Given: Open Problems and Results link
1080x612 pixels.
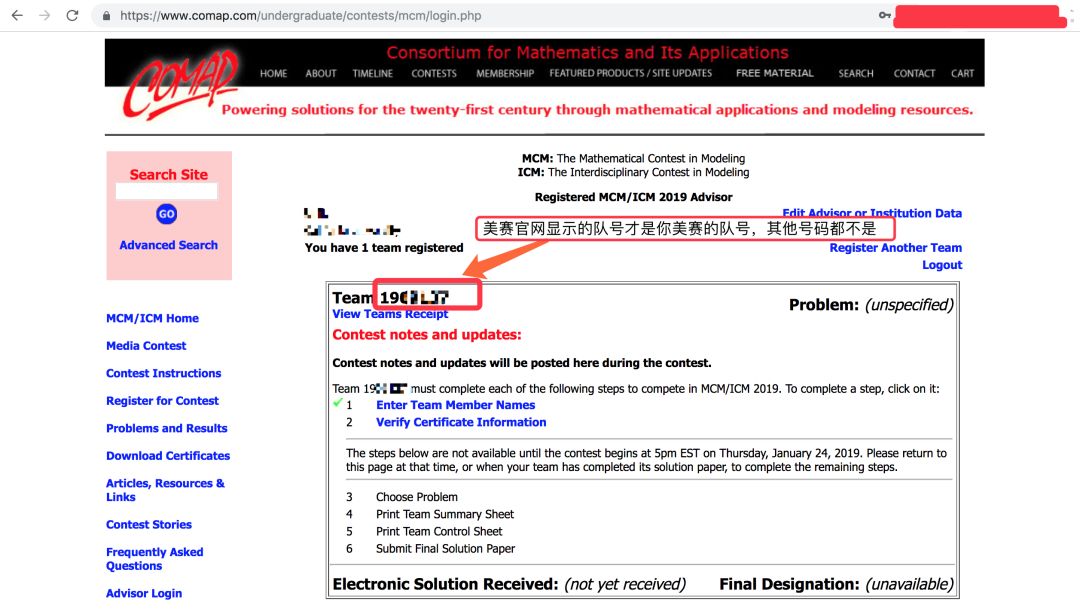Looking at the screenshot, I should point(167,428).
